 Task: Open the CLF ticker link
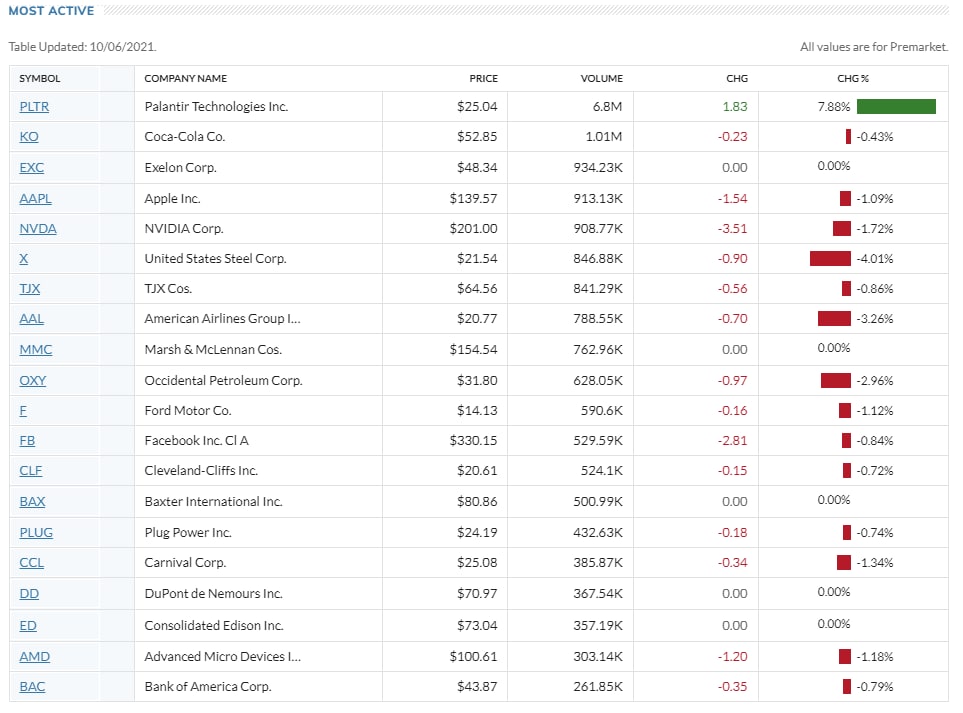pyautogui.click(x=31, y=471)
